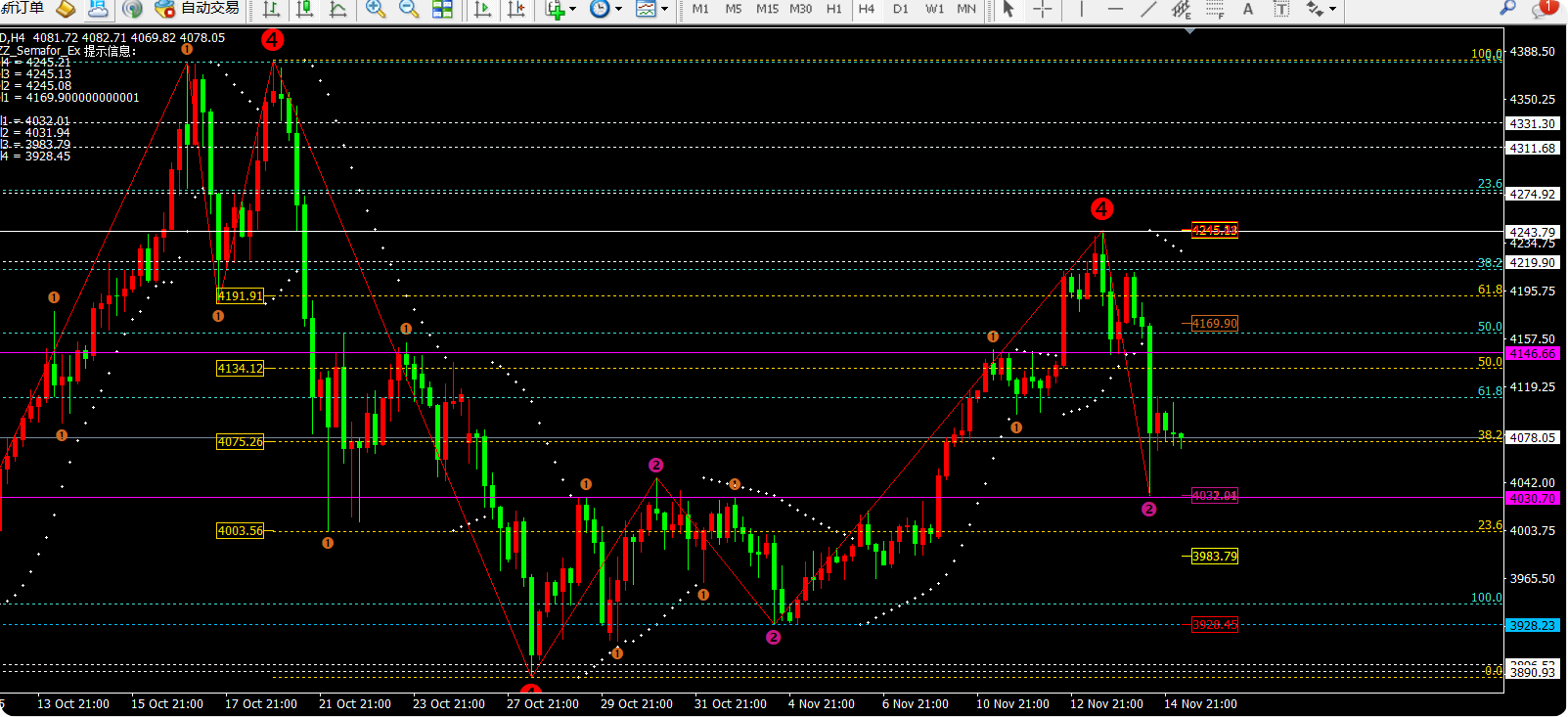The image size is (1568, 717).
Task: Expand the indicators dropdown arrow
Action: click(573, 9)
